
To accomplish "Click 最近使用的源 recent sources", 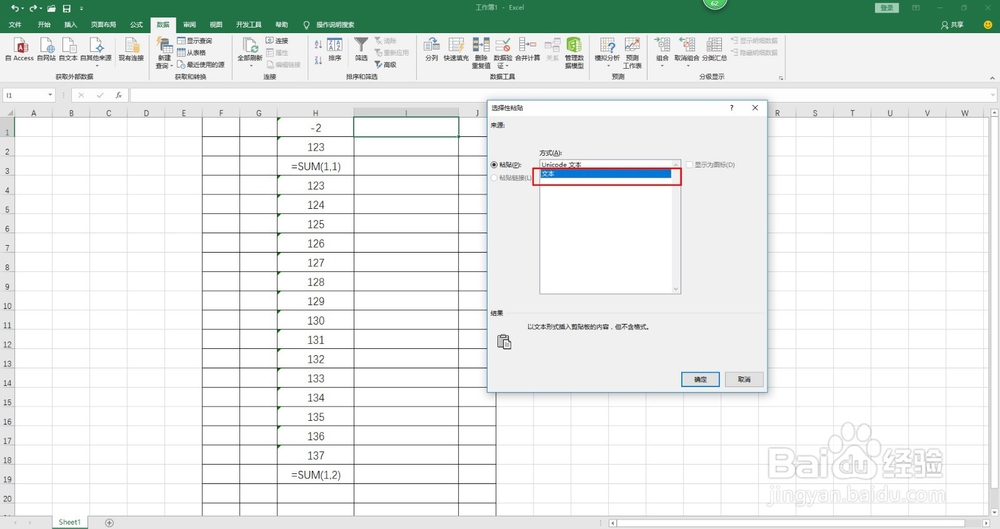I will 201,64.
